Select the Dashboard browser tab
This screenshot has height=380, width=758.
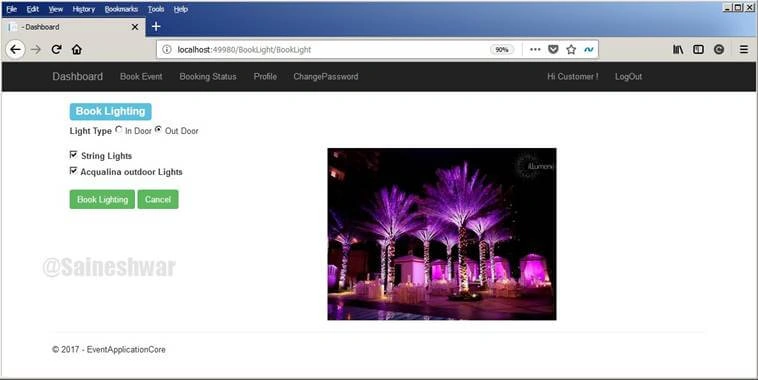pos(73,27)
